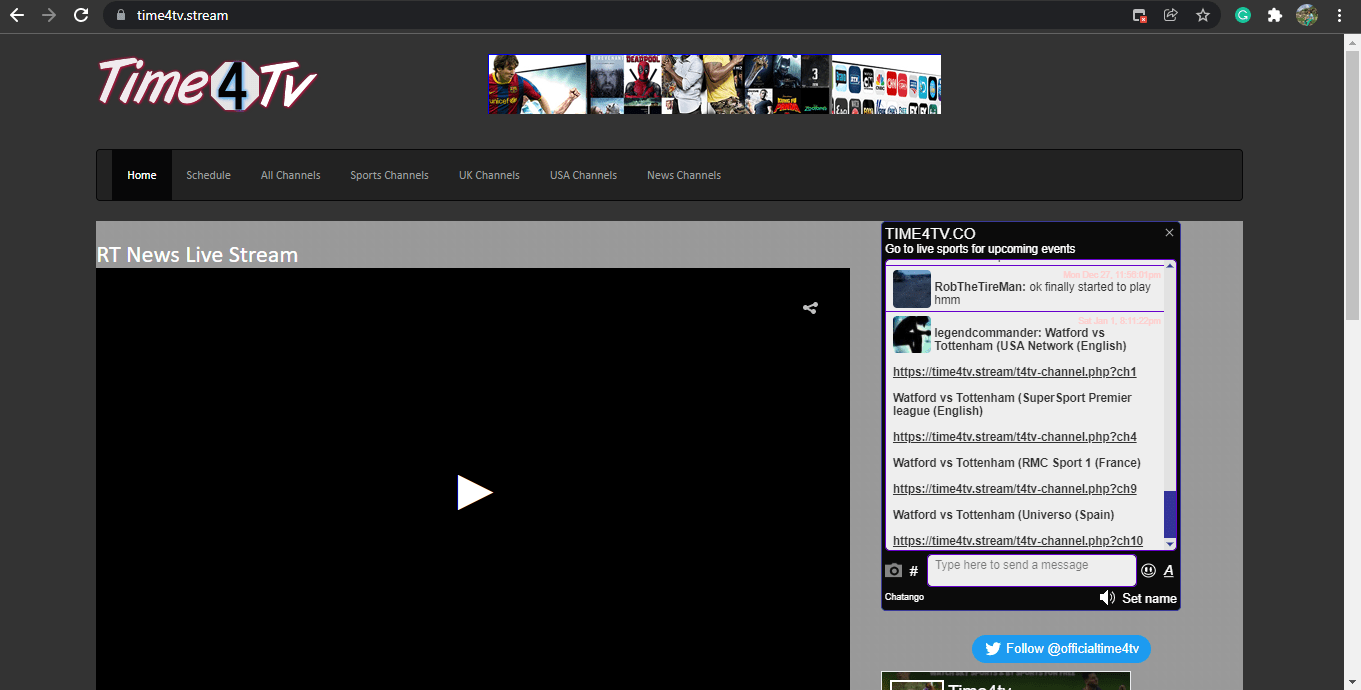Open the blocked pop-up icon in address bar
Screen dimensions: 1361x690
click(1139, 16)
